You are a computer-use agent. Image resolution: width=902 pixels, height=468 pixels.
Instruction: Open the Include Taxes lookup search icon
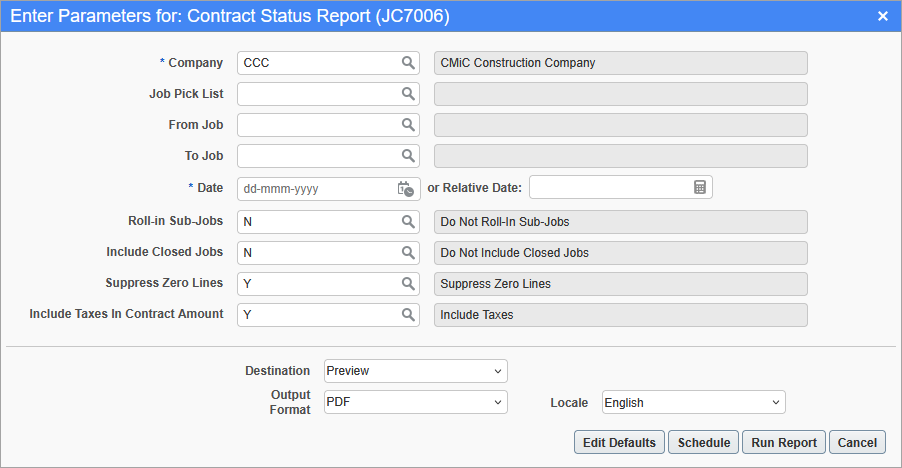coord(408,314)
